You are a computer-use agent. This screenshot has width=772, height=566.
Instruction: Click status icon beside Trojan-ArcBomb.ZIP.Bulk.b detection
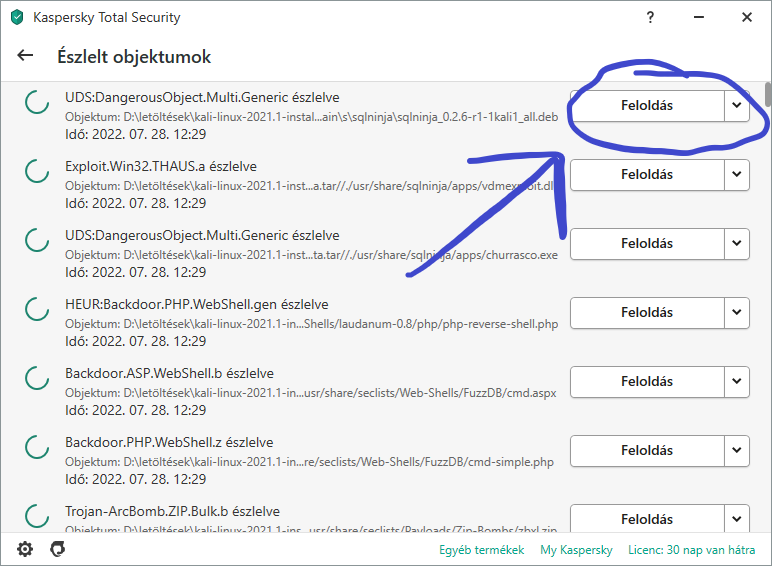(37, 516)
